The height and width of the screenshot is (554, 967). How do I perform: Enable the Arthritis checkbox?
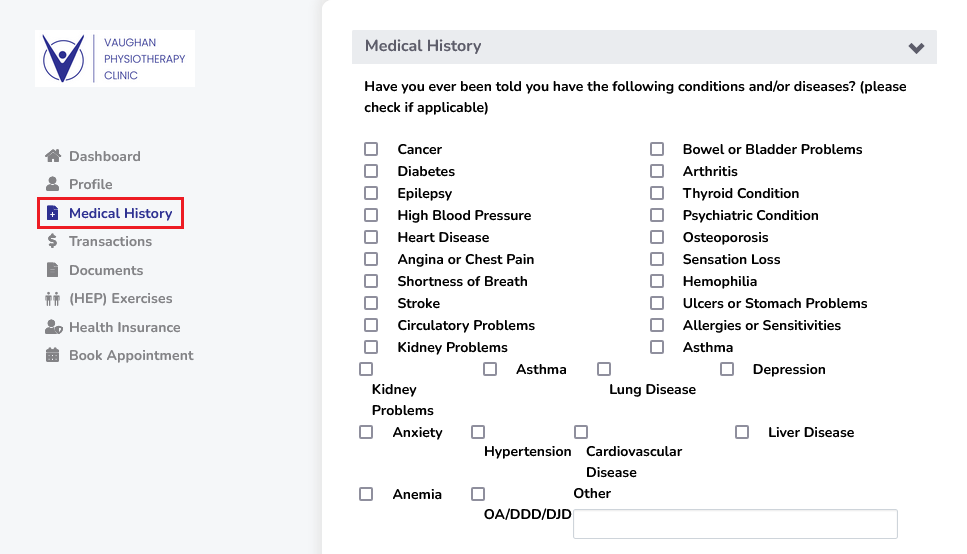tap(657, 171)
